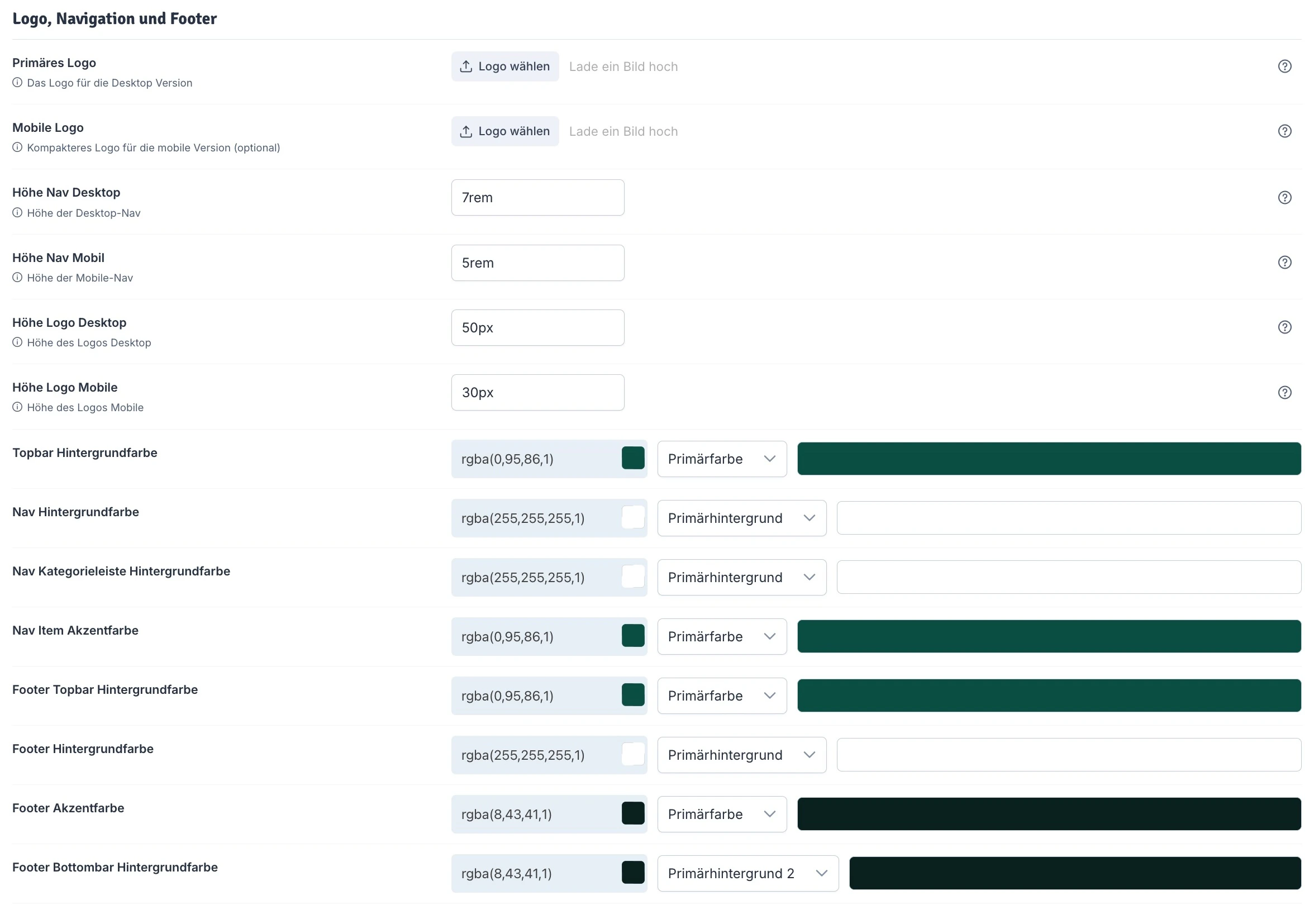This screenshot has height=924, width=1314.
Task: Click info icon under Mobile Logo label
Action: pos(18,147)
